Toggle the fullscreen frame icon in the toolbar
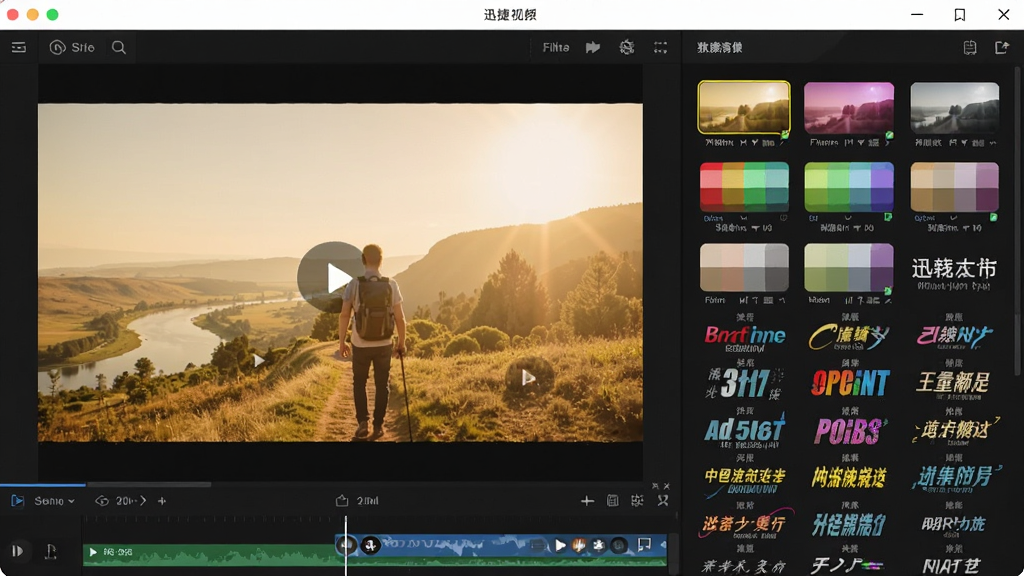 click(x=661, y=48)
